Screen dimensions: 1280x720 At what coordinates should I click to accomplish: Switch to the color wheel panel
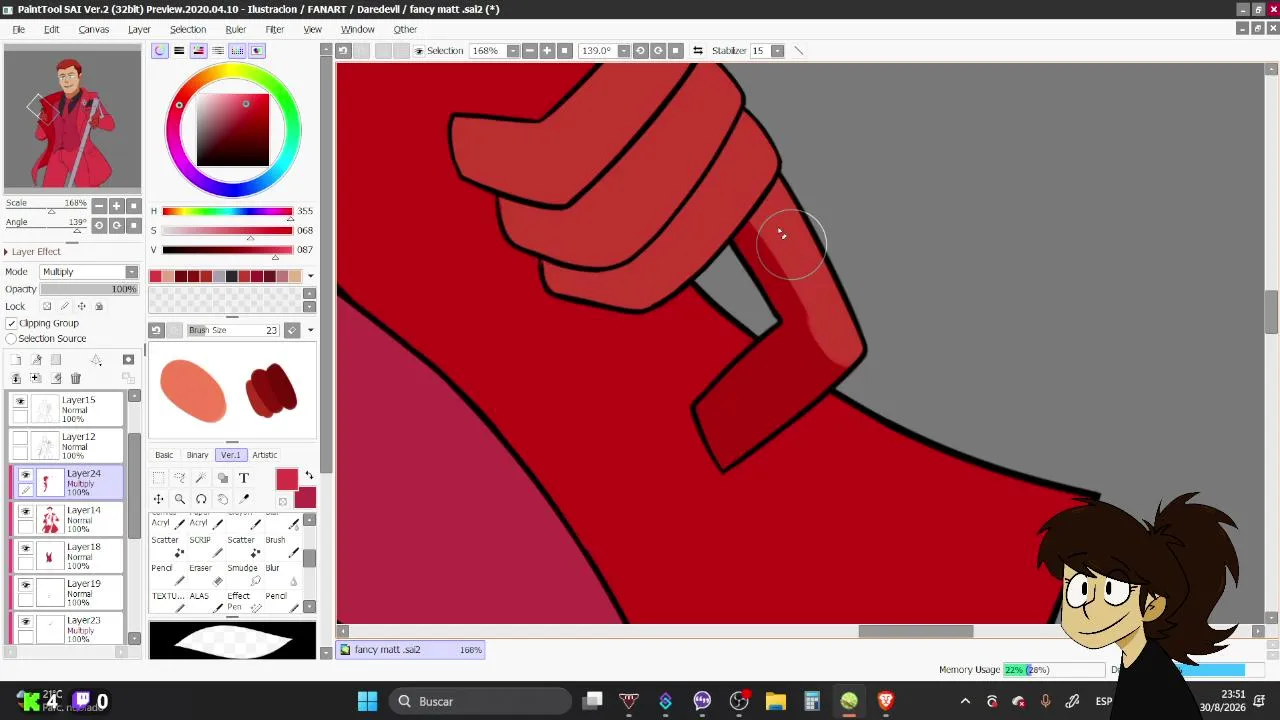[160, 51]
